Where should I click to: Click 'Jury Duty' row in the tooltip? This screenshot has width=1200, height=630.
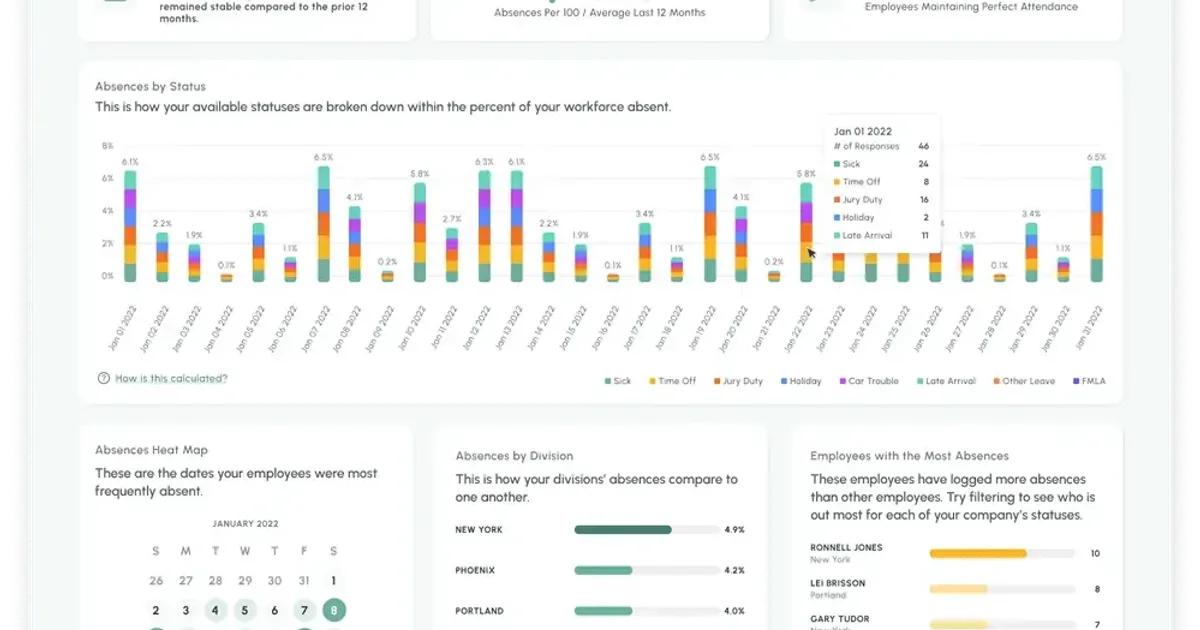(881, 200)
